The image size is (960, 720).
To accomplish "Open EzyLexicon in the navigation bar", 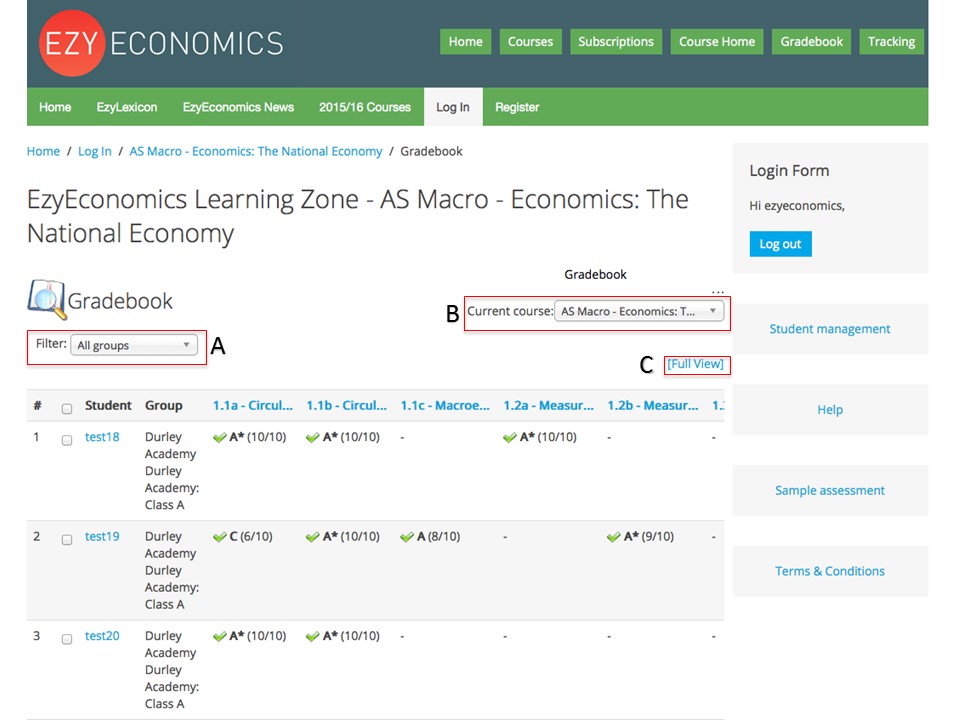I will (x=127, y=107).
